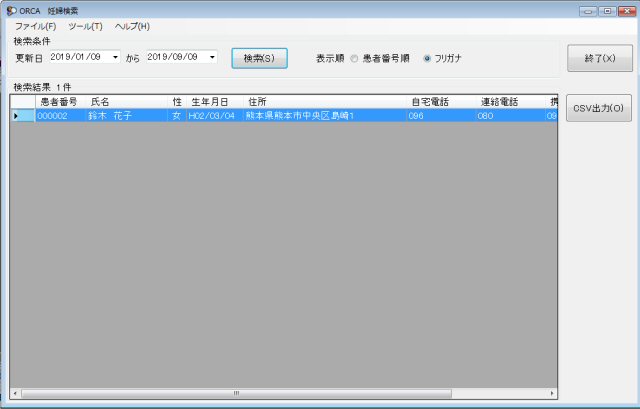
Task: Maximize the ORCA window
Action: click(607, 11)
